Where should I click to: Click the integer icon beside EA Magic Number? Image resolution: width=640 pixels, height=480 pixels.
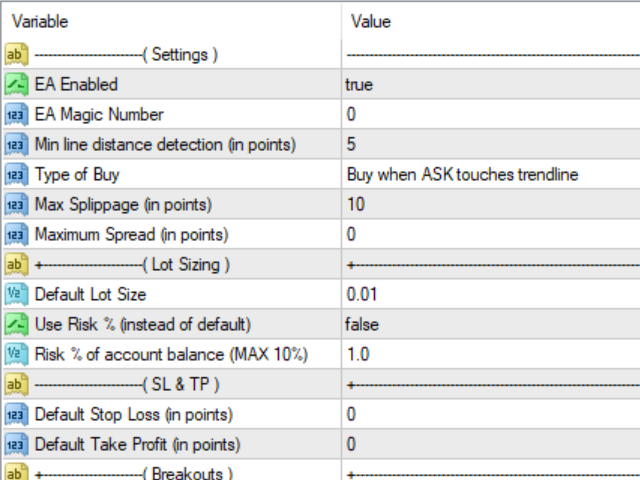16,115
